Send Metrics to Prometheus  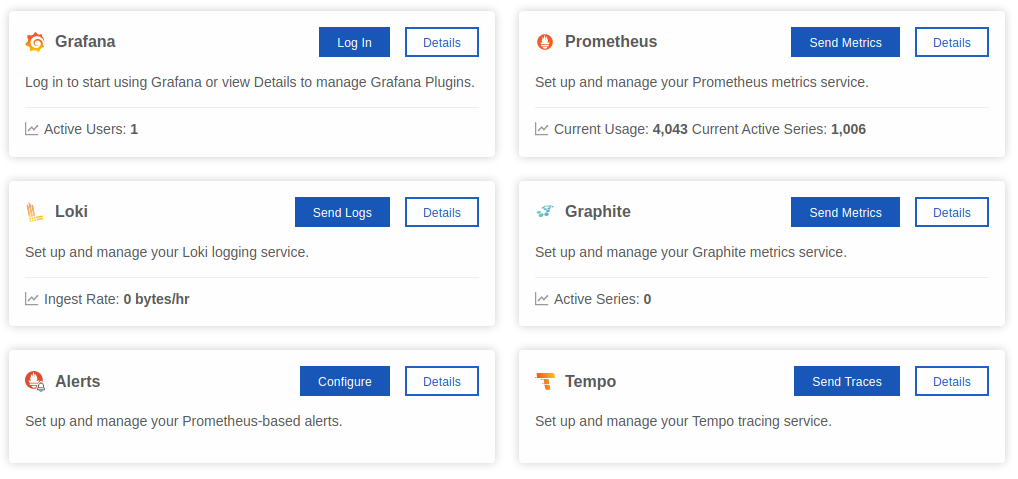point(845,42)
